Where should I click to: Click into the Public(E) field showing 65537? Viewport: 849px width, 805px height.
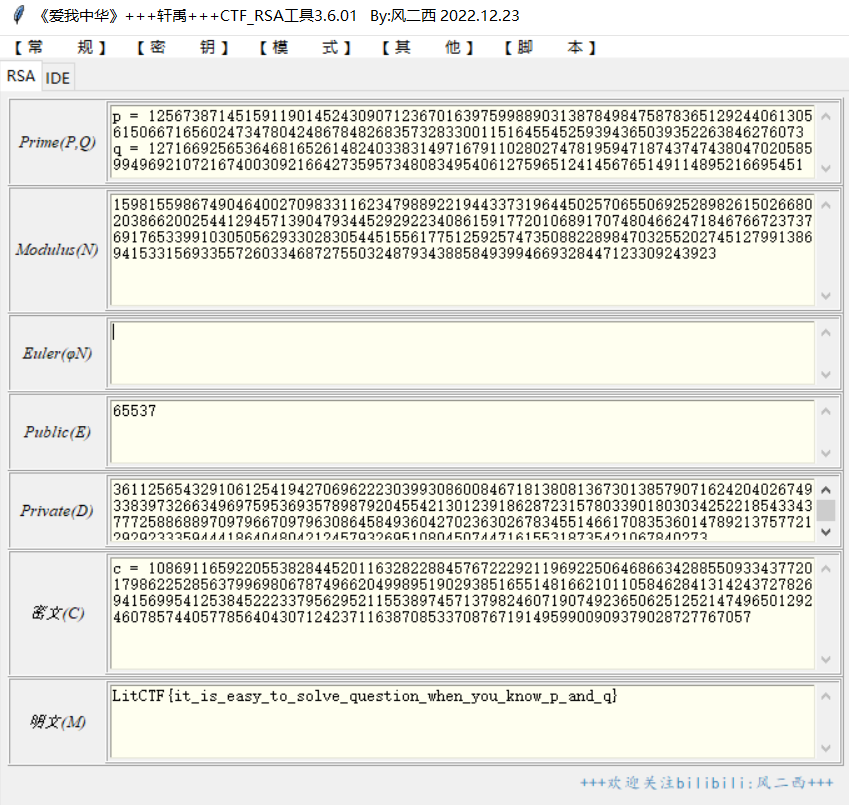point(460,431)
